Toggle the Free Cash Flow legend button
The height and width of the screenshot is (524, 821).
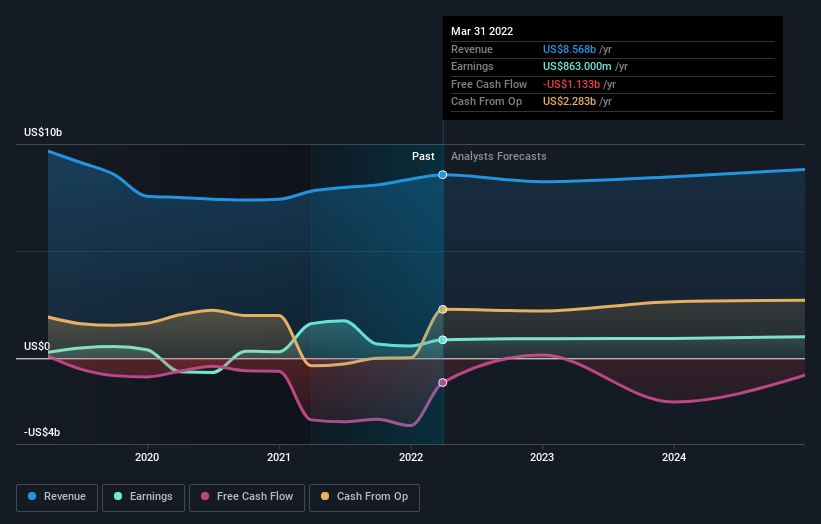pyautogui.click(x=247, y=497)
